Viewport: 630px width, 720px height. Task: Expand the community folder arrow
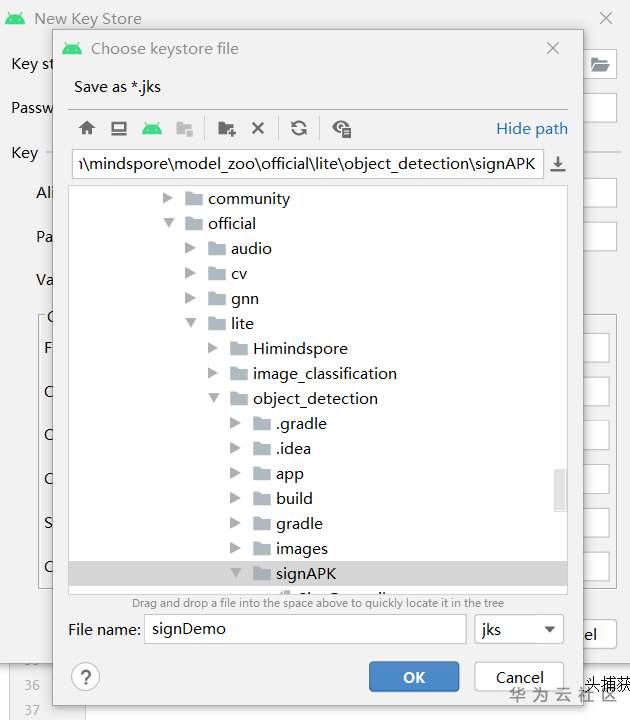coord(168,198)
